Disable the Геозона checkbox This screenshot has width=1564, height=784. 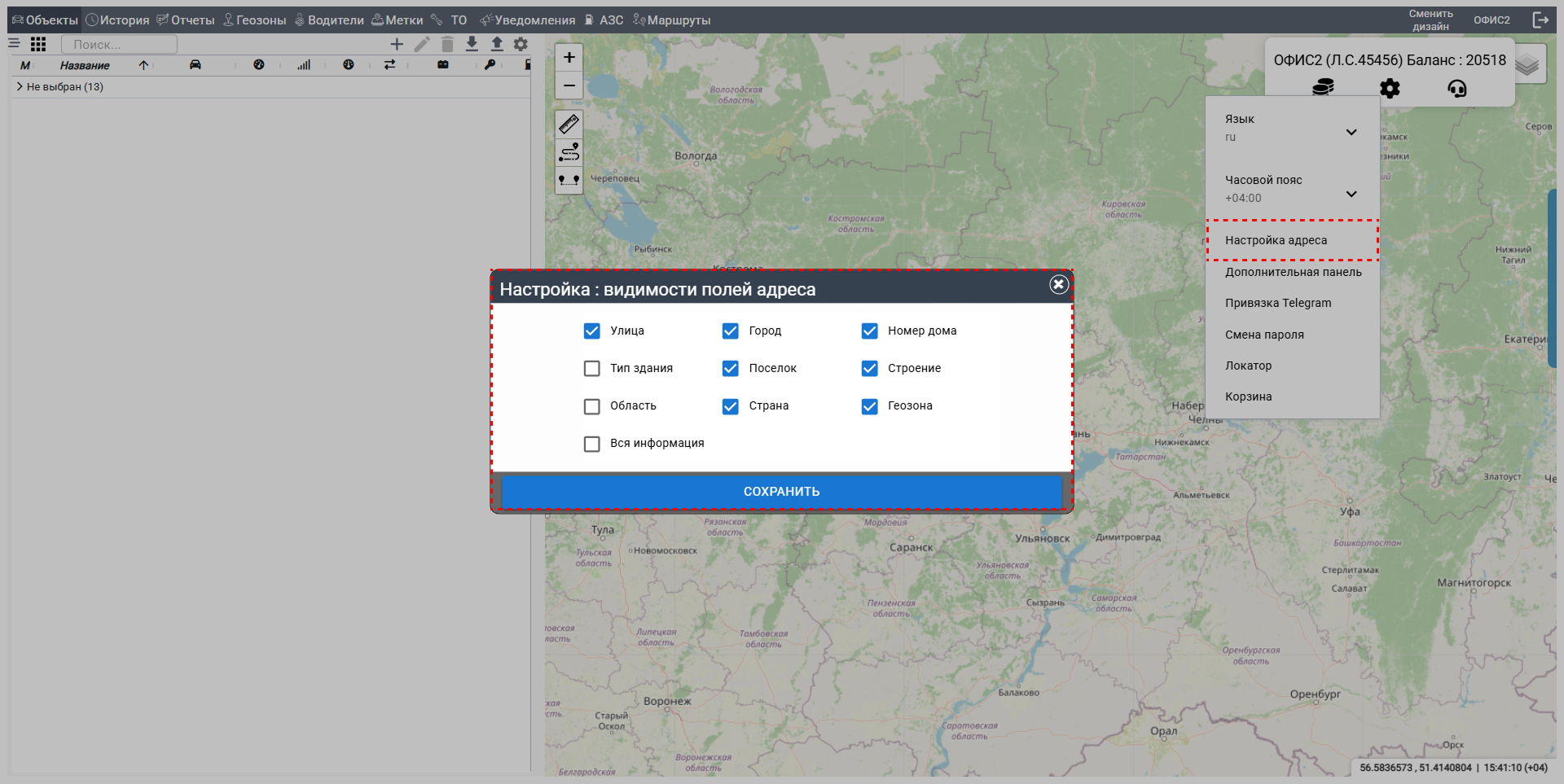(x=870, y=406)
